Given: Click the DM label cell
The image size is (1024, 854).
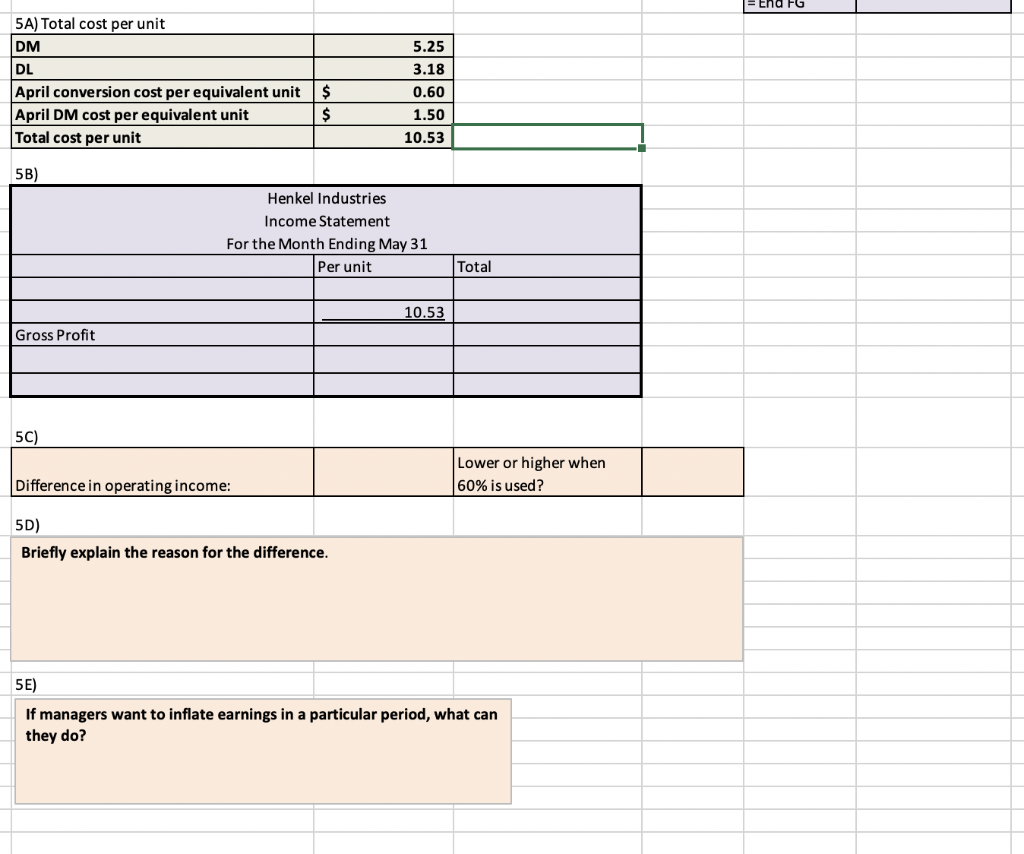Looking at the screenshot, I should 162,46.
